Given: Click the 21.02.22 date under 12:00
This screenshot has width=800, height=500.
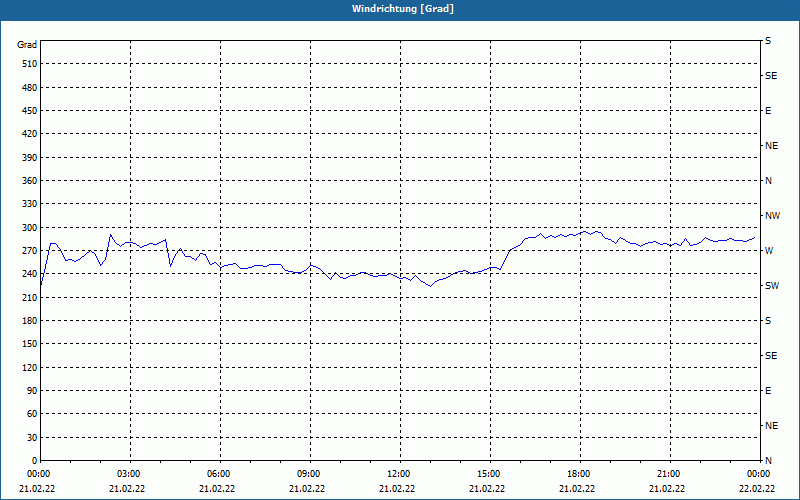Looking at the screenshot, I should tap(397, 489).
